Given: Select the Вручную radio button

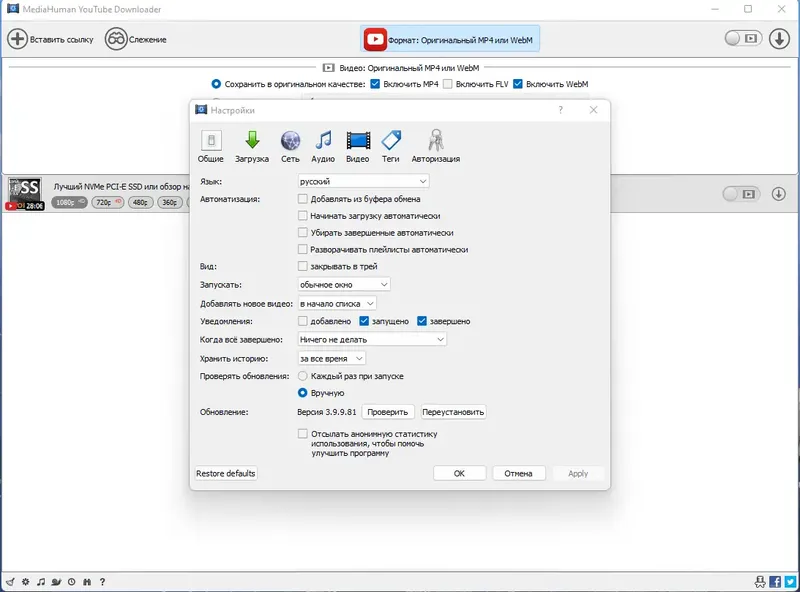Looking at the screenshot, I should pos(303,393).
